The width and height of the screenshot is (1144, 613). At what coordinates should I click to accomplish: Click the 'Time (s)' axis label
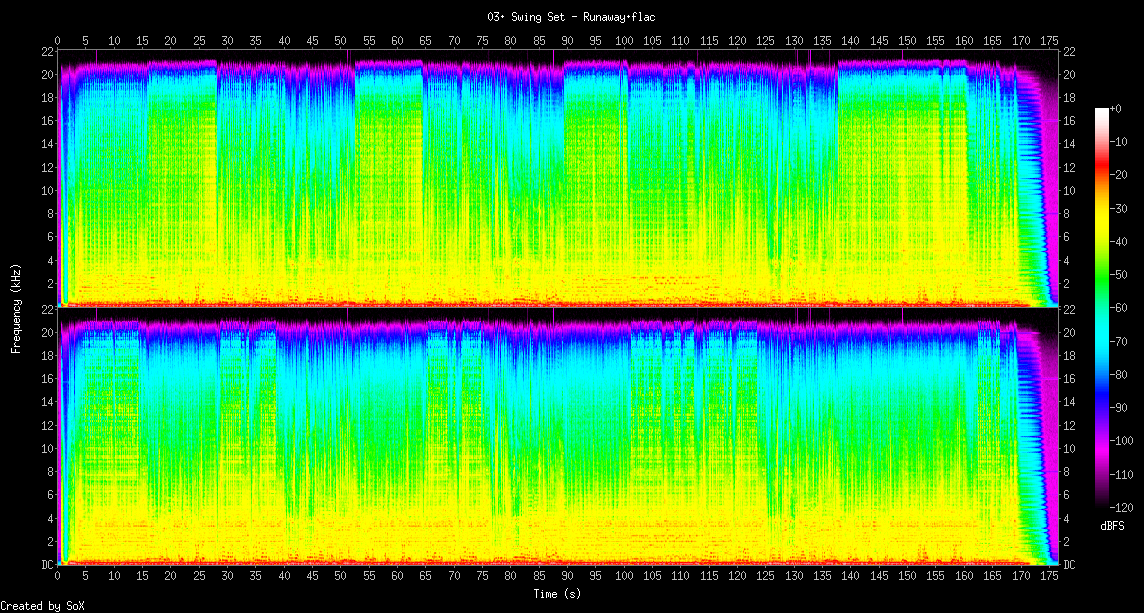[x=557, y=594]
